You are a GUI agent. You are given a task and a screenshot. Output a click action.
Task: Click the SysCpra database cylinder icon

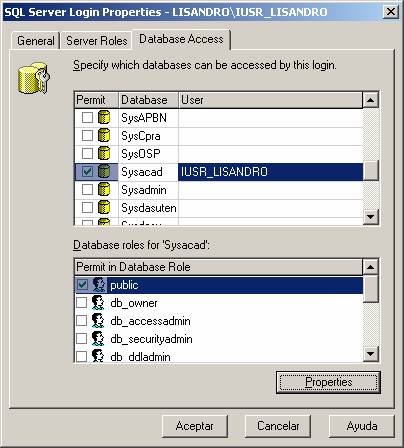[x=104, y=135]
